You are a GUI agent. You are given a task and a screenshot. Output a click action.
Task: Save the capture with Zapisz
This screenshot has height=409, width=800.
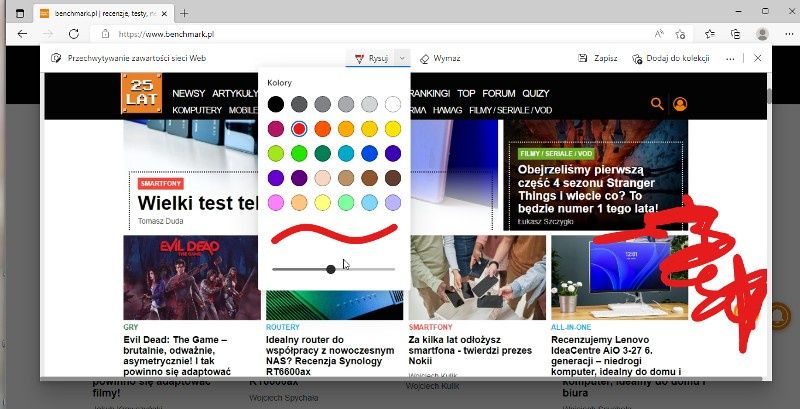coord(597,58)
